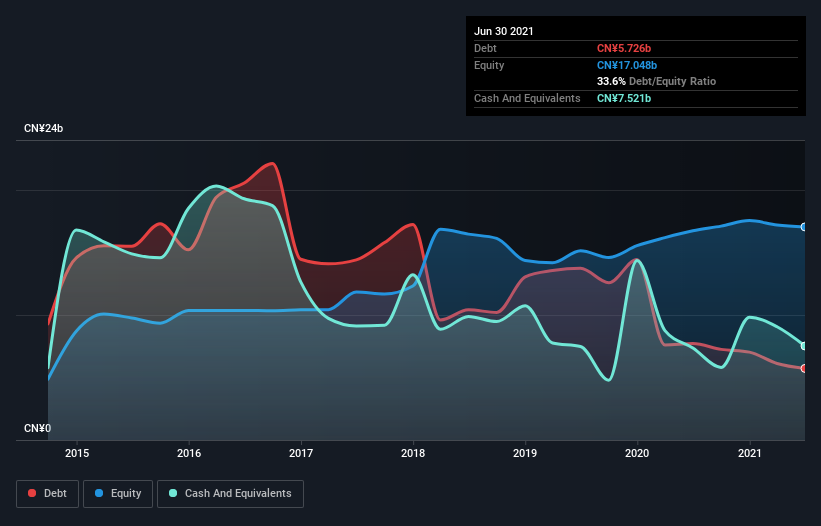Click the CN¥17.048b equity value
Image resolution: width=821 pixels, height=526 pixels.
(x=627, y=65)
